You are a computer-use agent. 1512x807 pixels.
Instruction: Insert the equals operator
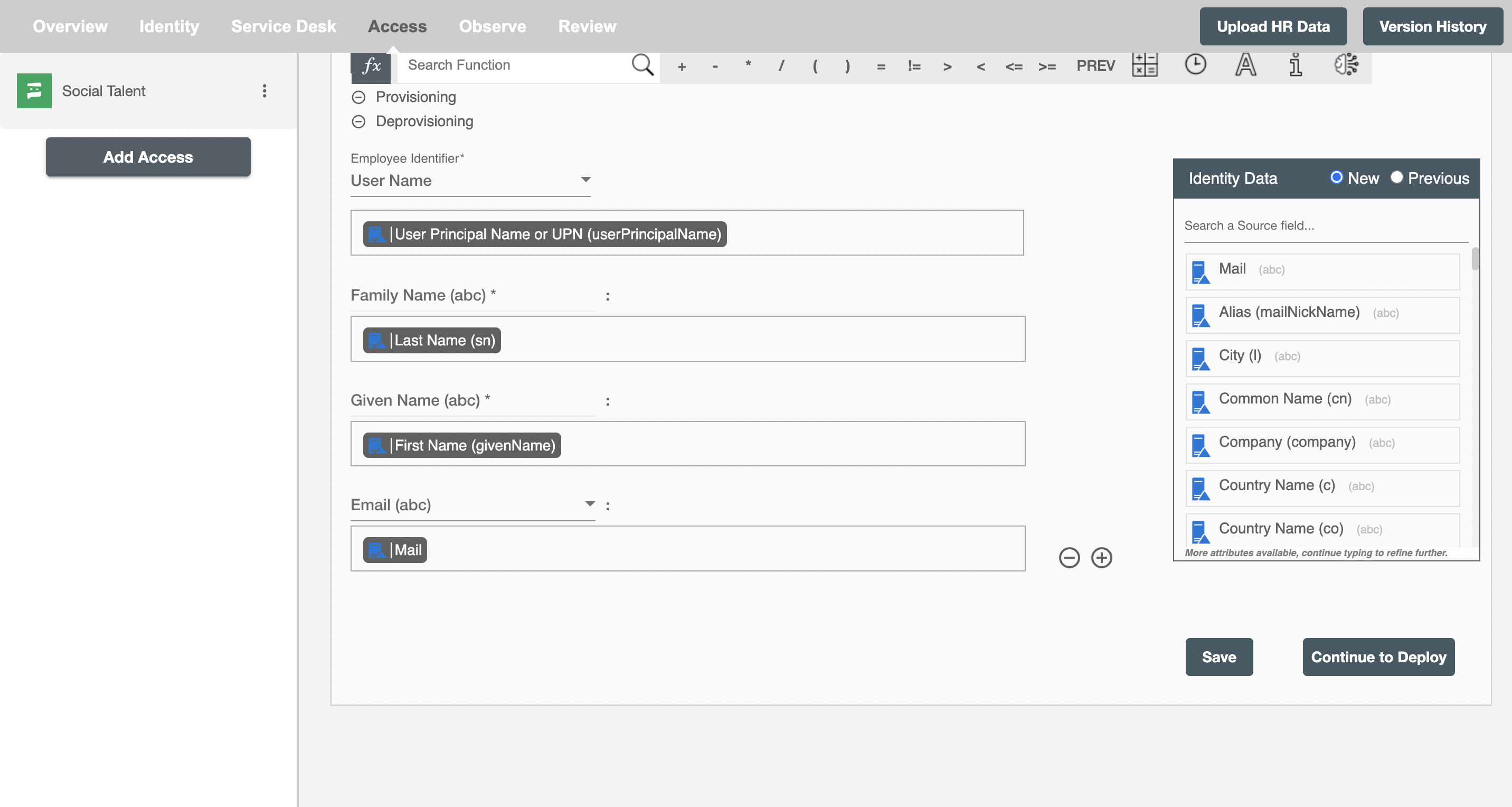tap(881, 67)
